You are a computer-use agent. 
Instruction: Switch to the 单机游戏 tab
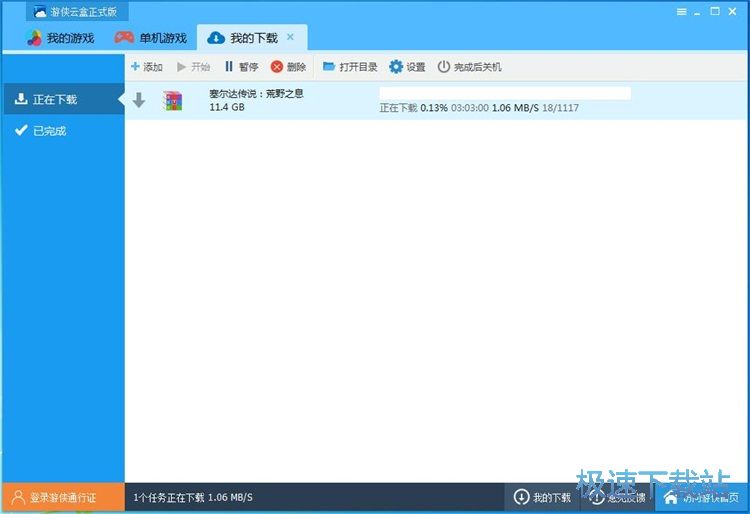pos(151,38)
